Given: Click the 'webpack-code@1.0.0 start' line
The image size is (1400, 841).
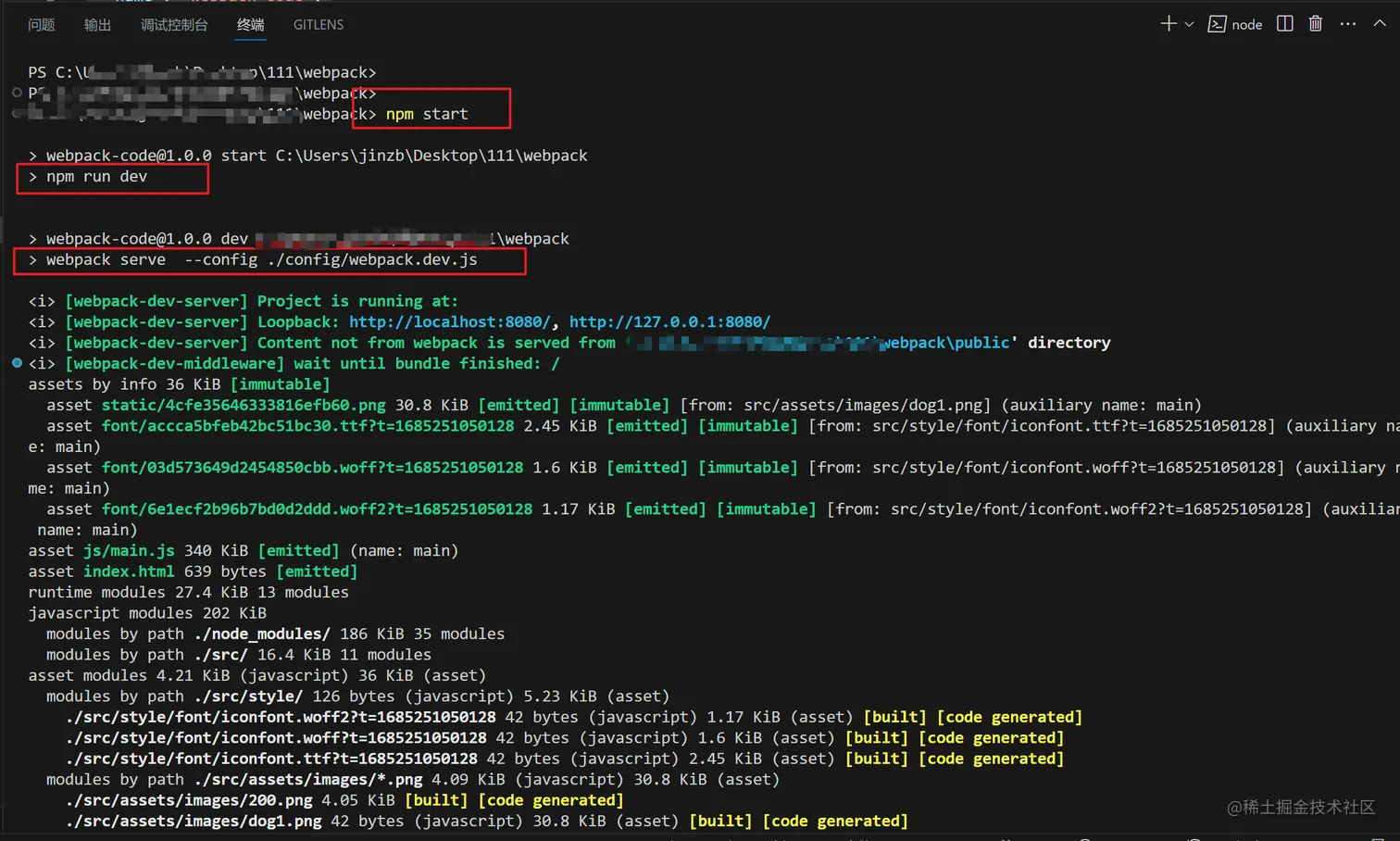Looking at the screenshot, I should pyautogui.click(x=307, y=156).
